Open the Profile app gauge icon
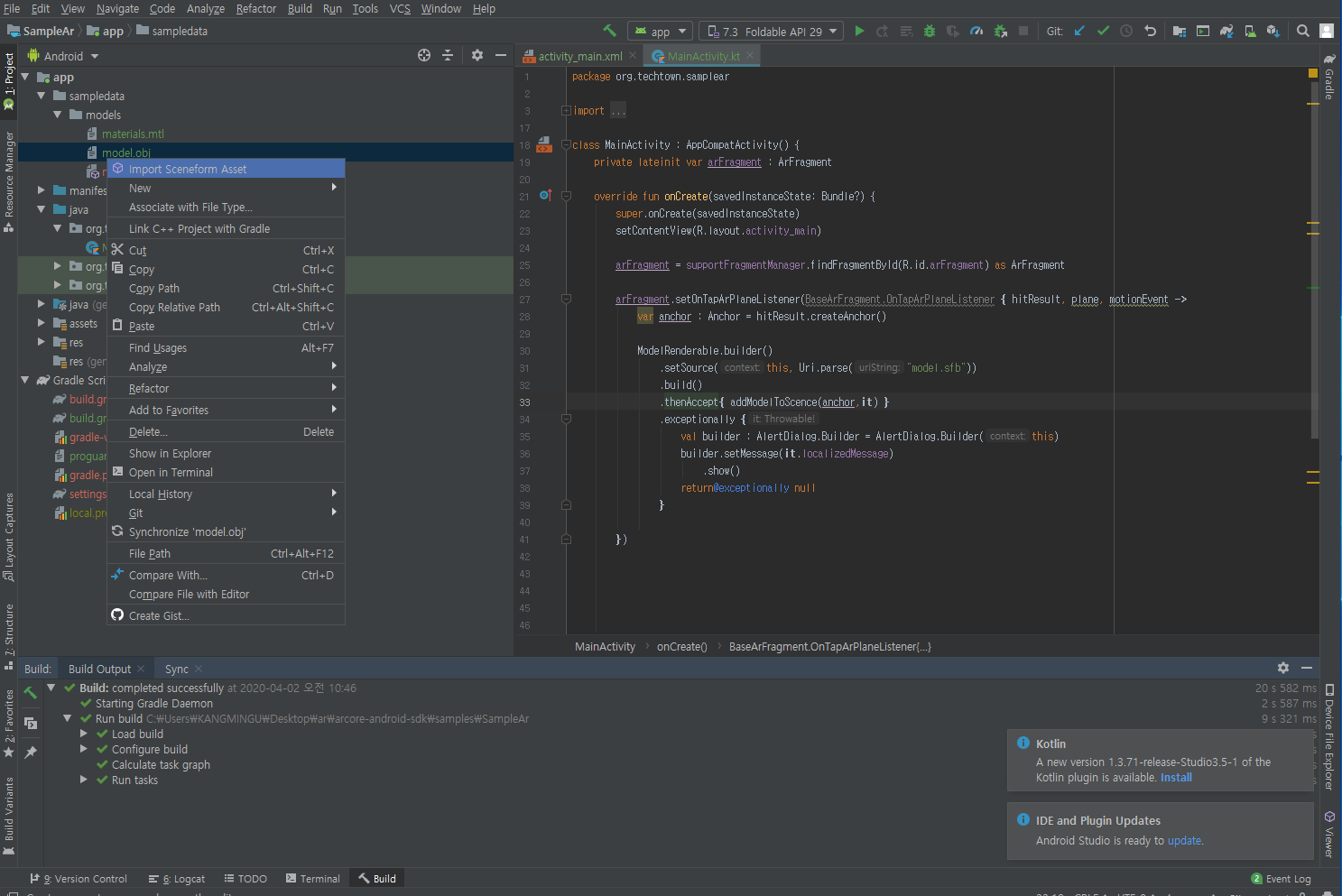This screenshot has width=1342, height=896. point(976,31)
